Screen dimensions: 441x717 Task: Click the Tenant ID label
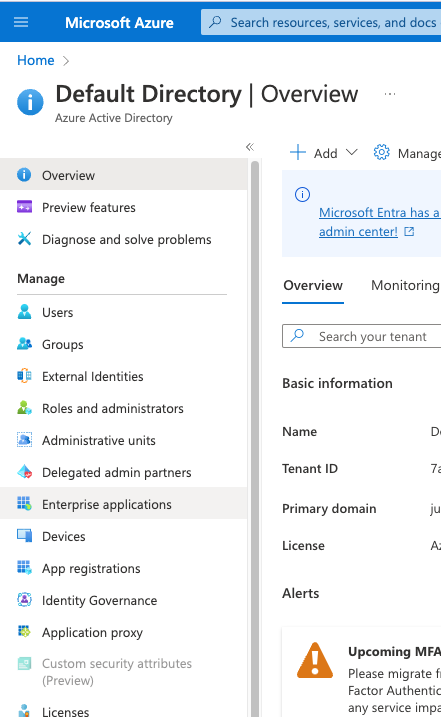tap(310, 469)
